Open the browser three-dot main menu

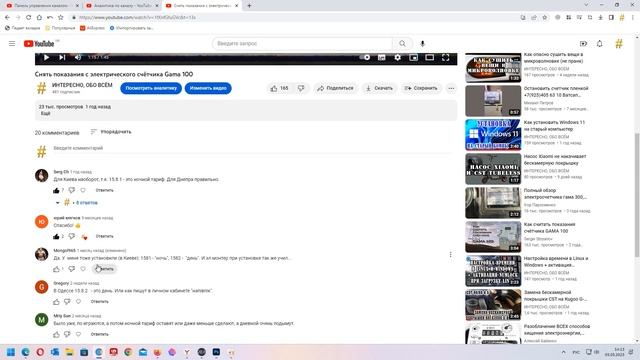click(633, 18)
